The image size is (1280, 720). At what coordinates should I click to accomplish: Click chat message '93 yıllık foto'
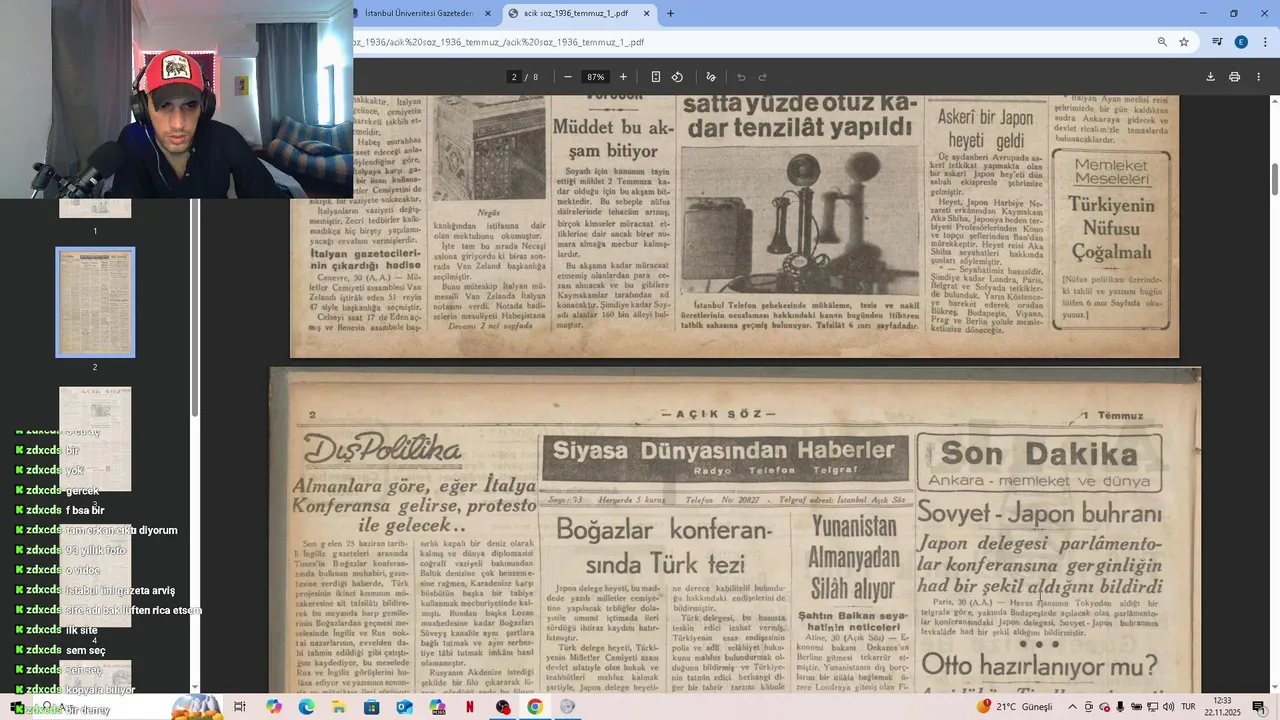click(96, 550)
